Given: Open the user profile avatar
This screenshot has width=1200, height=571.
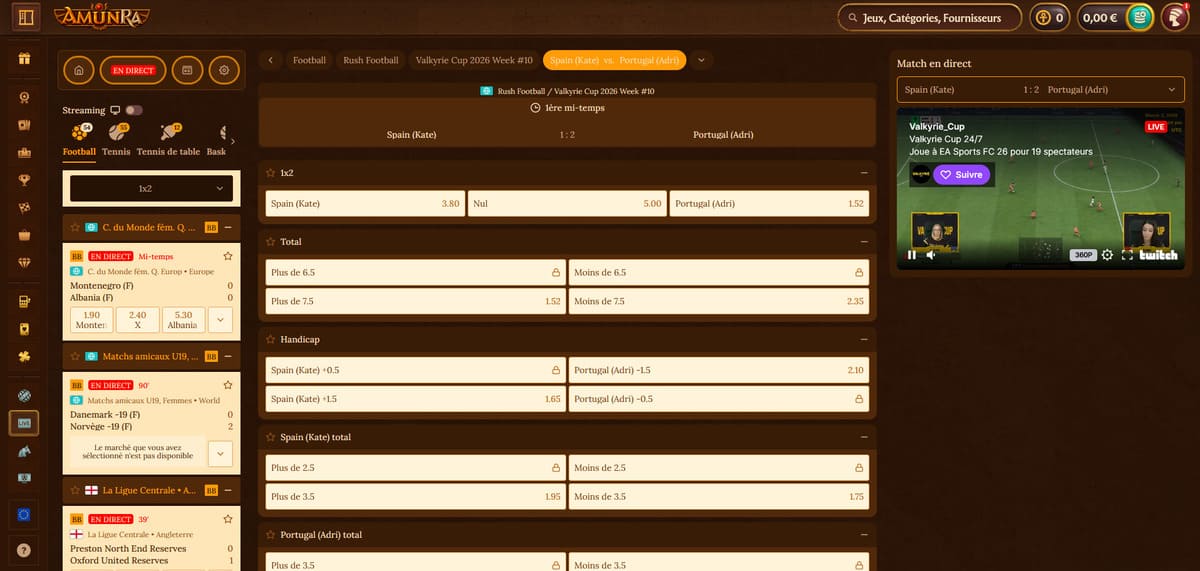Looking at the screenshot, I should tap(1174, 17).
